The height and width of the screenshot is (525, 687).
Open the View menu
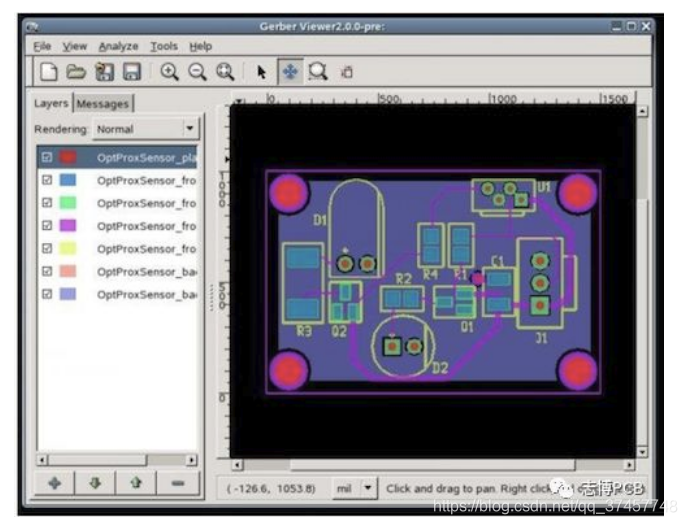point(74,46)
